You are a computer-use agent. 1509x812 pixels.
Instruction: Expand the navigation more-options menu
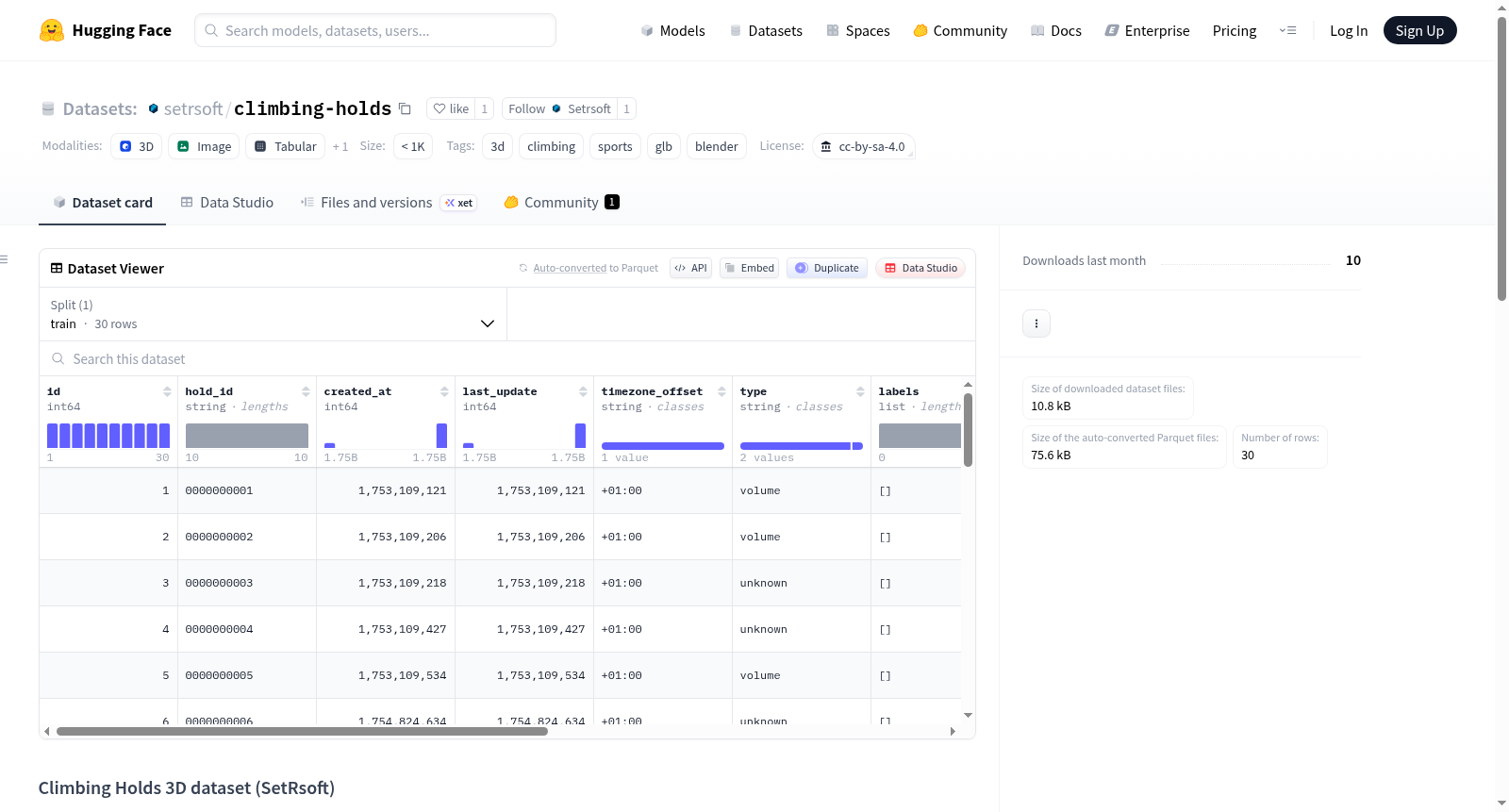(1287, 31)
